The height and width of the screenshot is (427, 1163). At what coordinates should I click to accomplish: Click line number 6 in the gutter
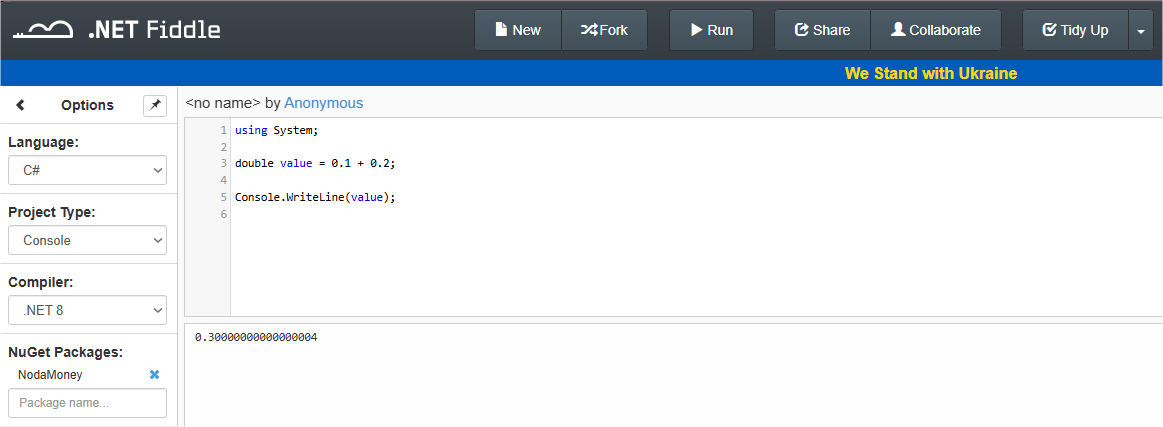[223, 214]
